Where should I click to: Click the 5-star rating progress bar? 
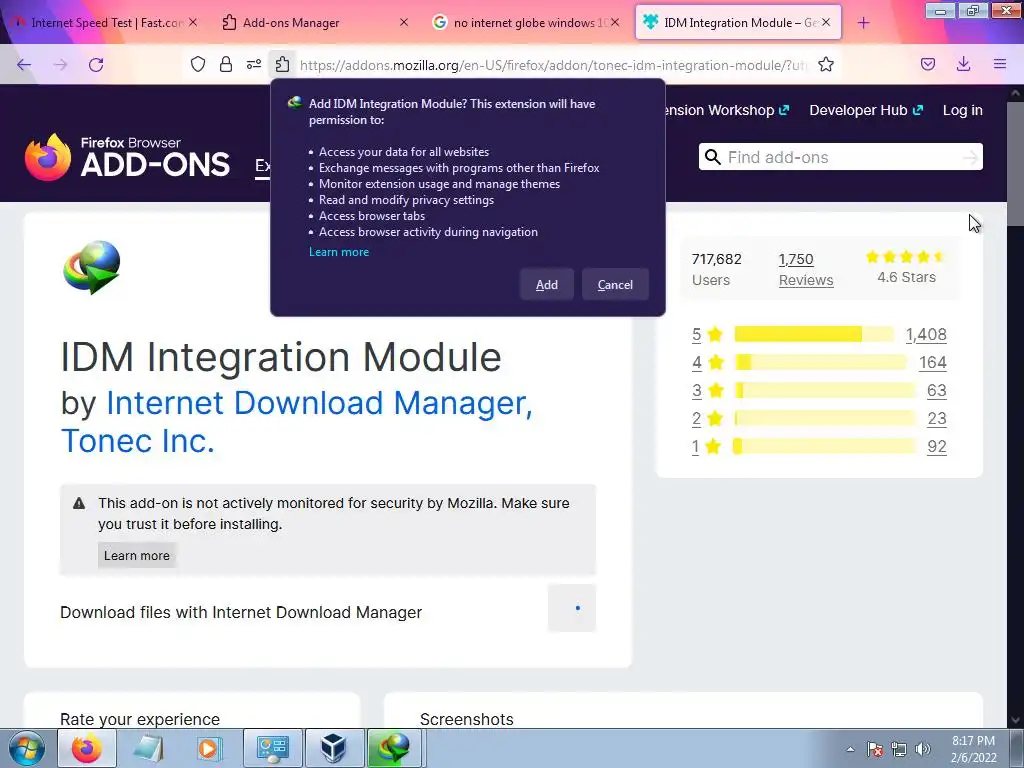point(814,334)
